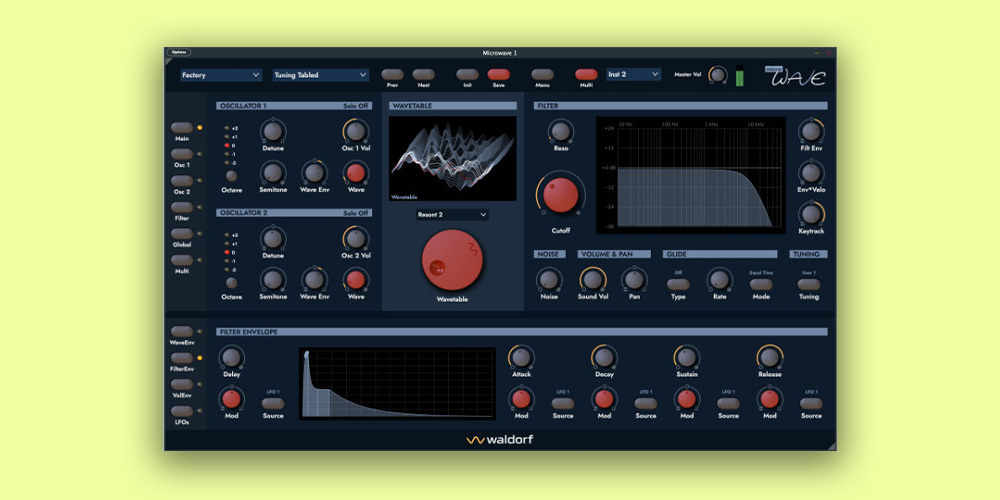Screen dimensions: 1000x500
Task: Click the Filter Envelope Delay knob
Action: click(232, 357)
